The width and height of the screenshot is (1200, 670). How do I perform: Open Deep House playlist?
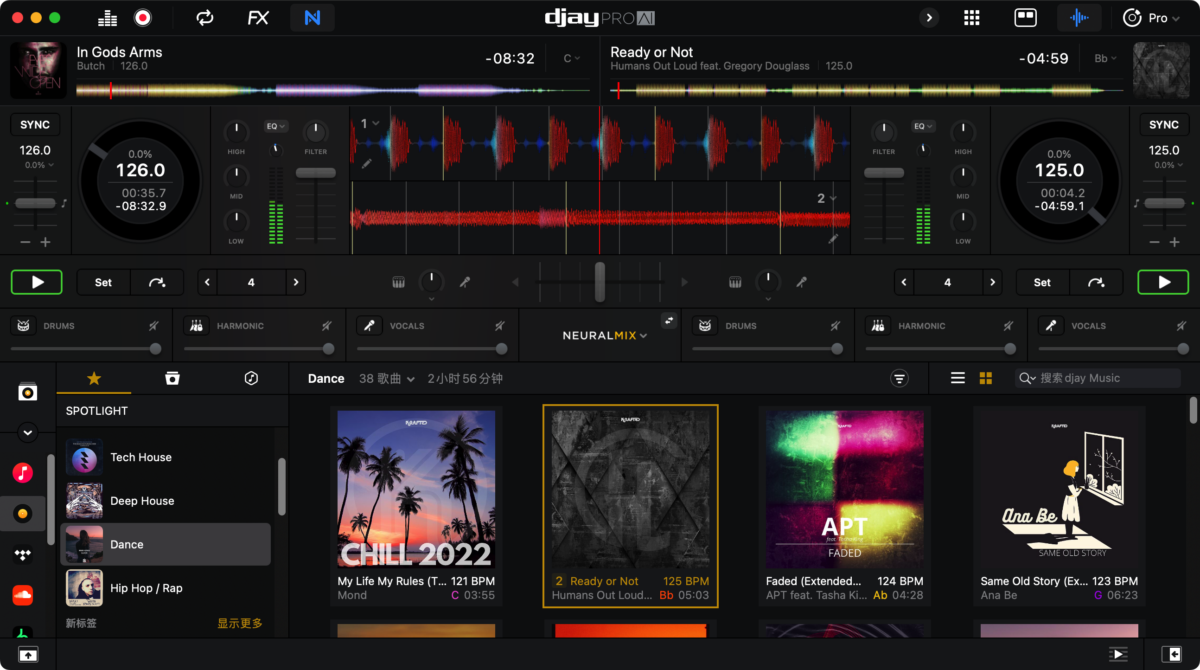pyautogui.click(x=166, y=501)
